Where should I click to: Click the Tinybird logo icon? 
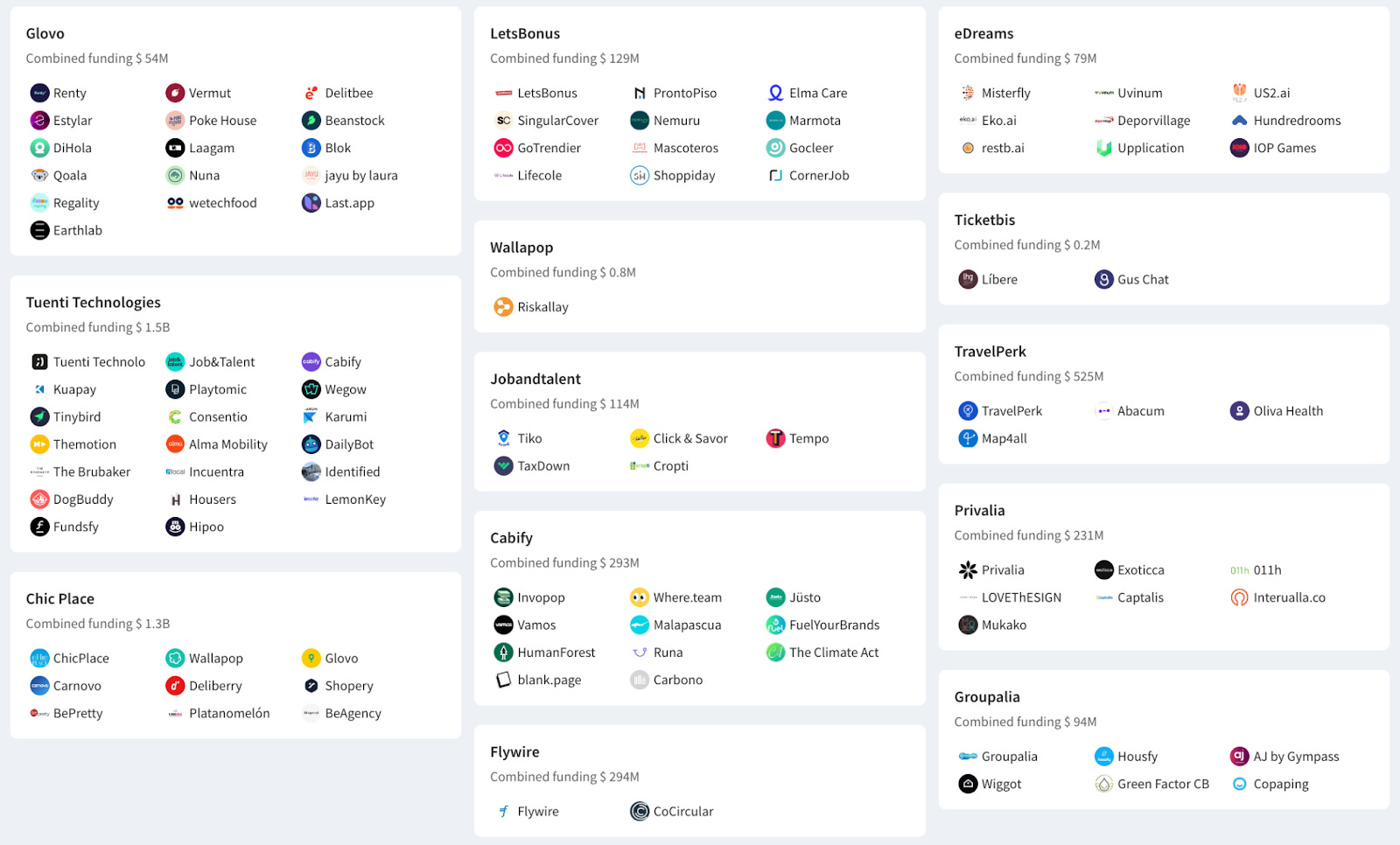pyautogui.click(x=39, y=417)
